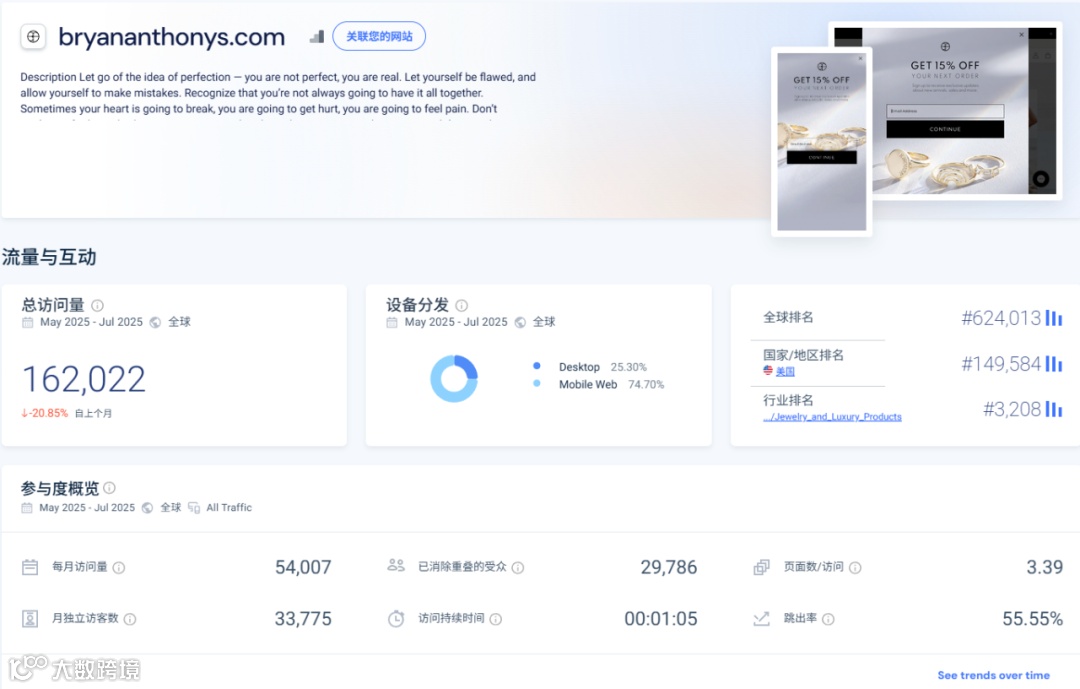The image size is (1080, 689).
Task: Click the All Traffic filter label
Action: (x=229, y=508)
